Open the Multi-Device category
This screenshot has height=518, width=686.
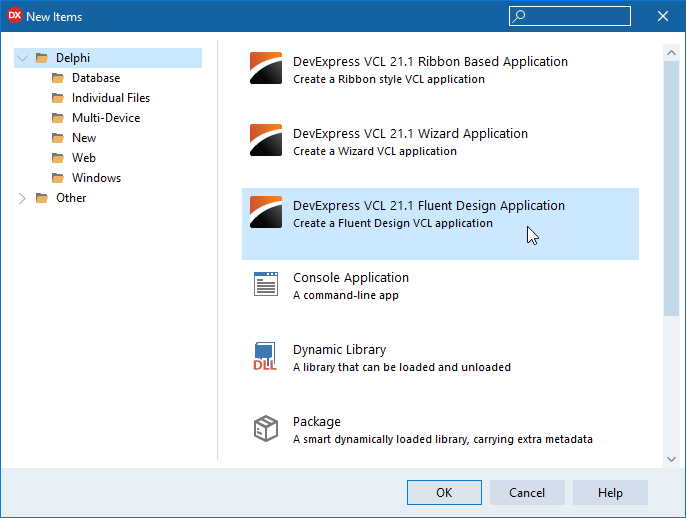[x=106, y=118]
